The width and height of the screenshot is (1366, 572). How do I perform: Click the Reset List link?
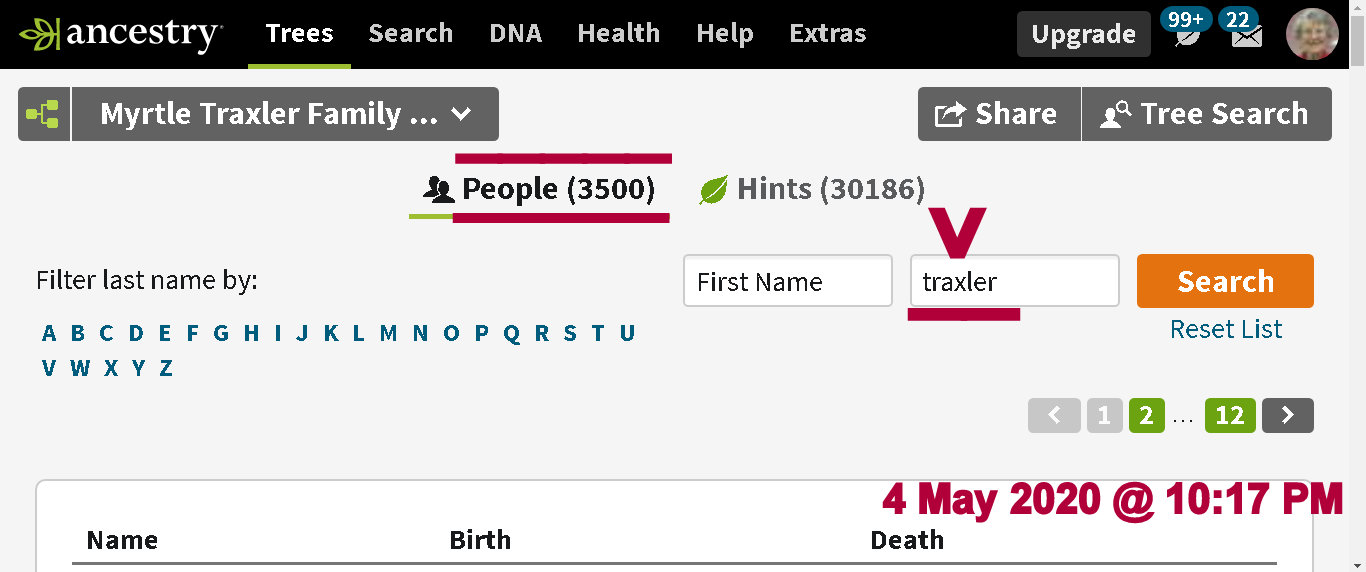1226,330
